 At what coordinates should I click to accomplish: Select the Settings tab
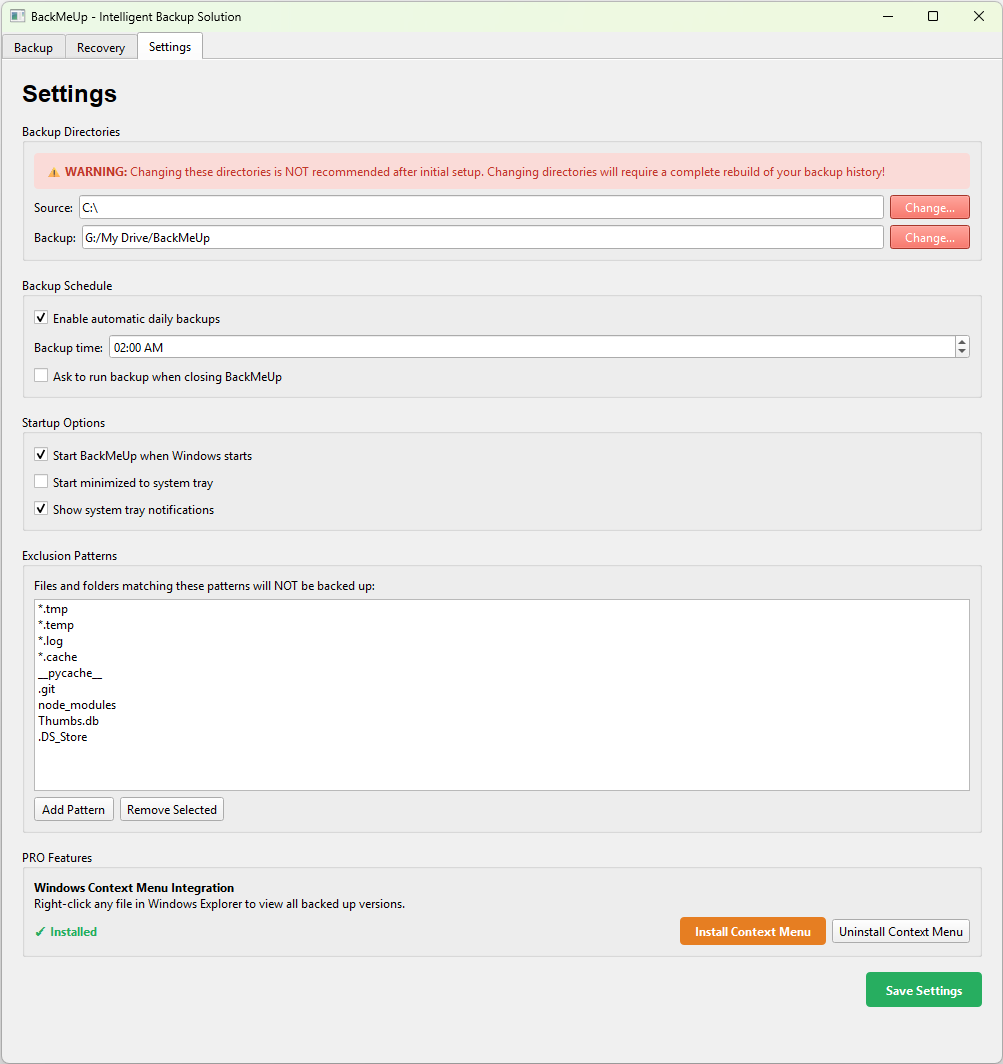pyautogui.click(x=169, y=46)
